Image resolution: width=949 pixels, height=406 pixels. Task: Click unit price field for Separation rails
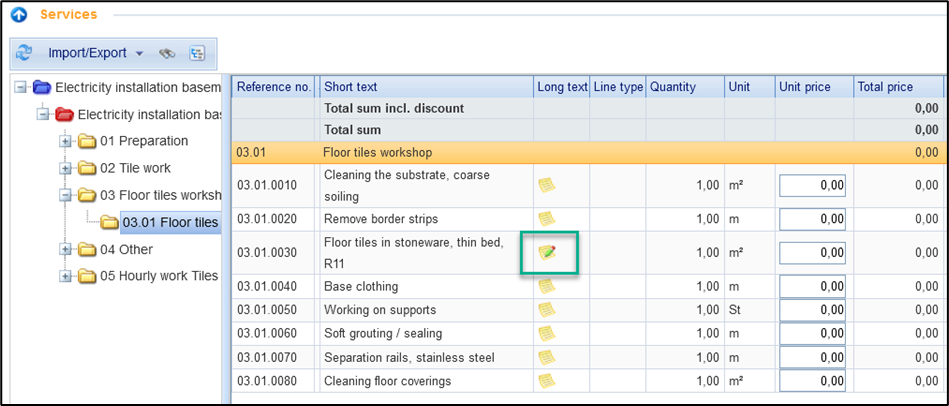pyautogui.click(x=812, y=357)
